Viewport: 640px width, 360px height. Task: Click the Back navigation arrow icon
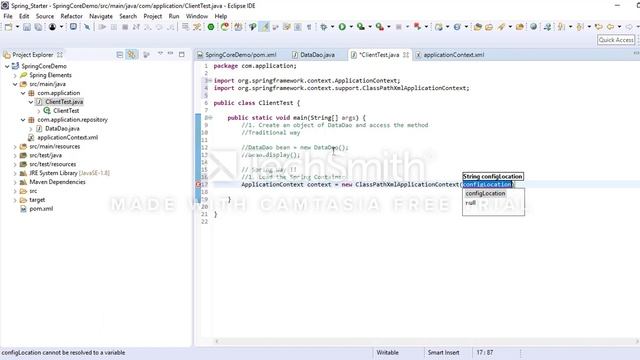[611, 27]
